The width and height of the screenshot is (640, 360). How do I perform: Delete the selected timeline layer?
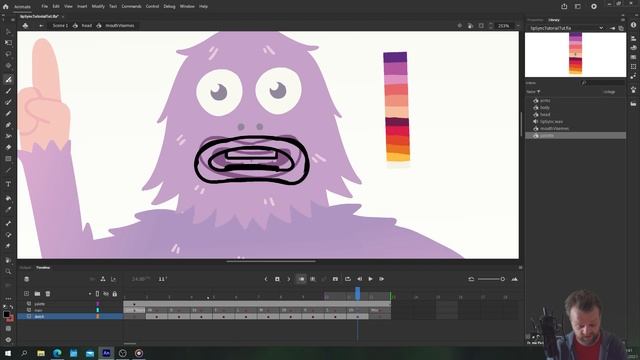click(48, 293)
